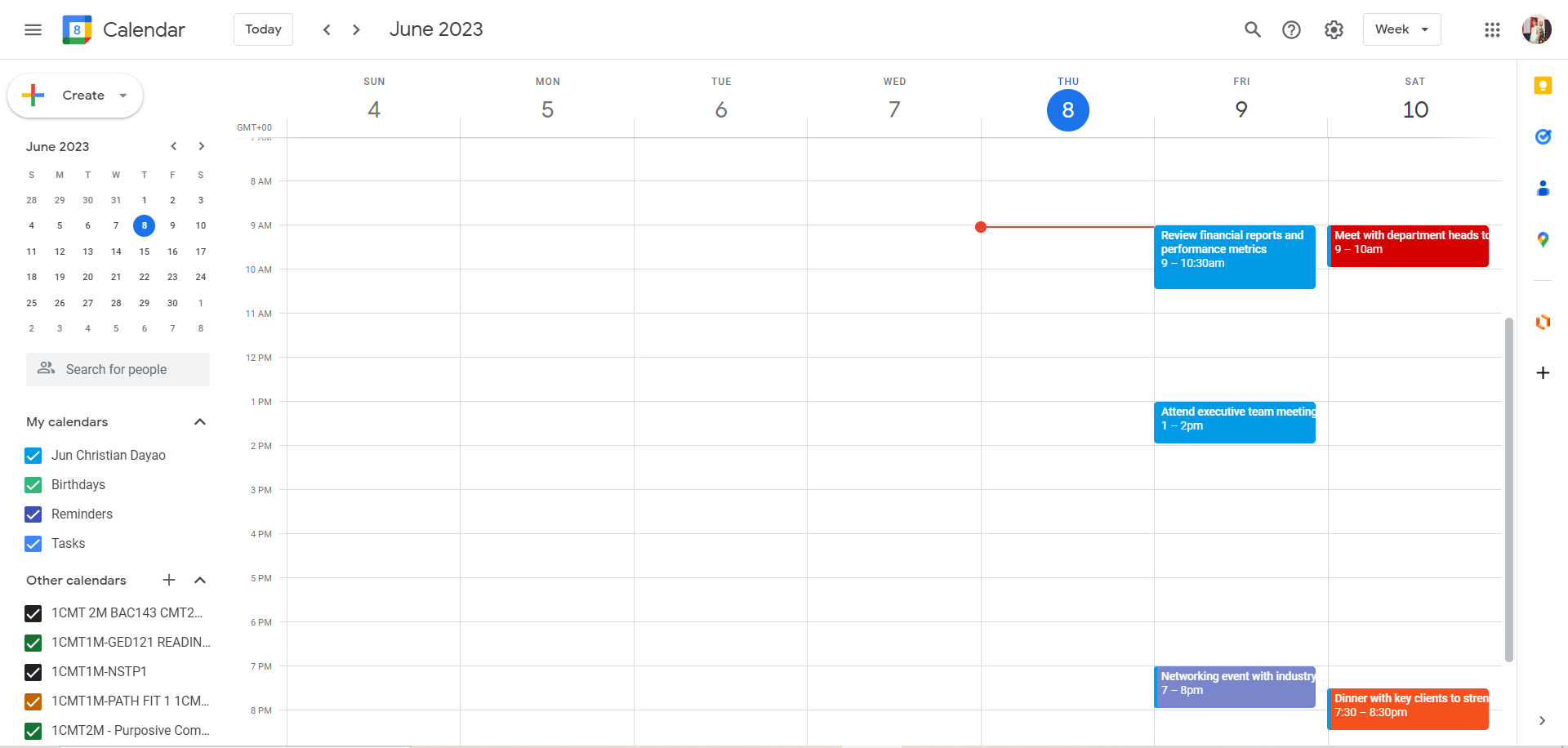
Task: Open Google Keep in side panel
Action: point(1543,86)
